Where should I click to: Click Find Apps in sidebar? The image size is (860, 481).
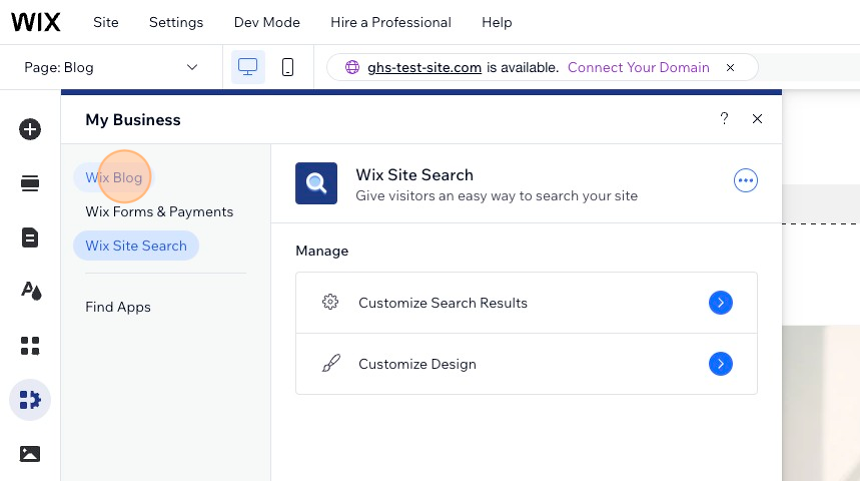tap(118, 307)
